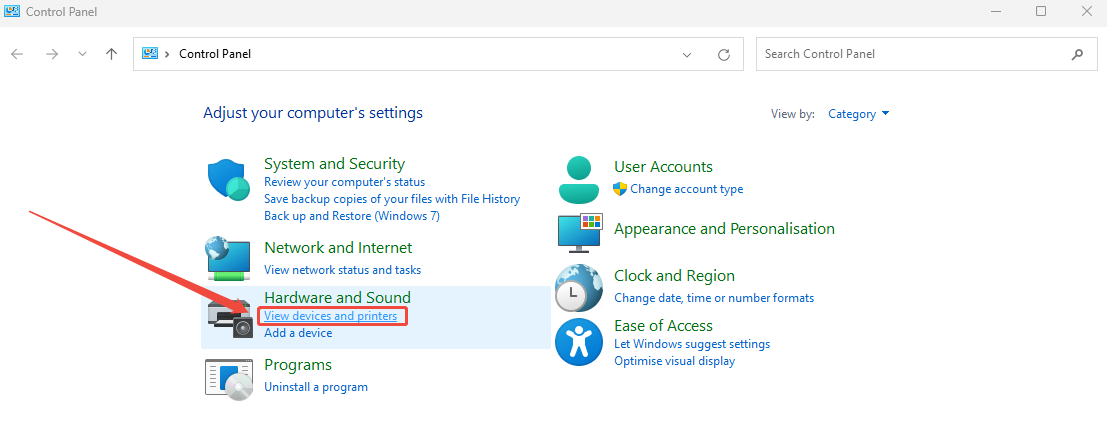Go up one level with up arrow
Image resolution: width=1107 pixels, height=431 pixels.
click(111, 54)
